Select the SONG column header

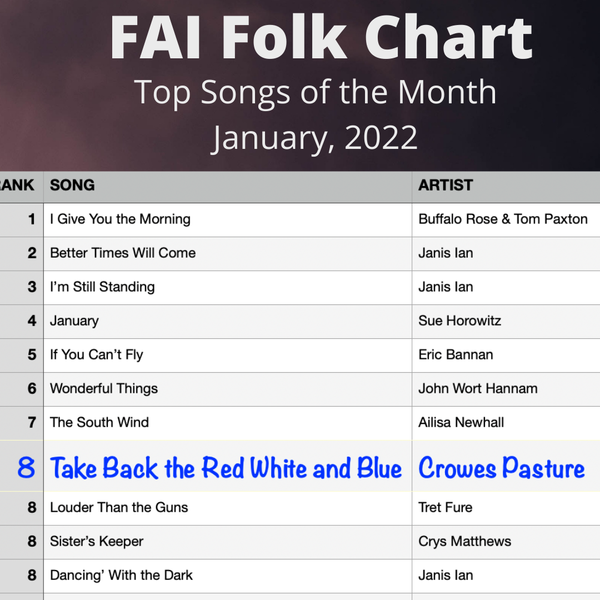tap(72, 185)
